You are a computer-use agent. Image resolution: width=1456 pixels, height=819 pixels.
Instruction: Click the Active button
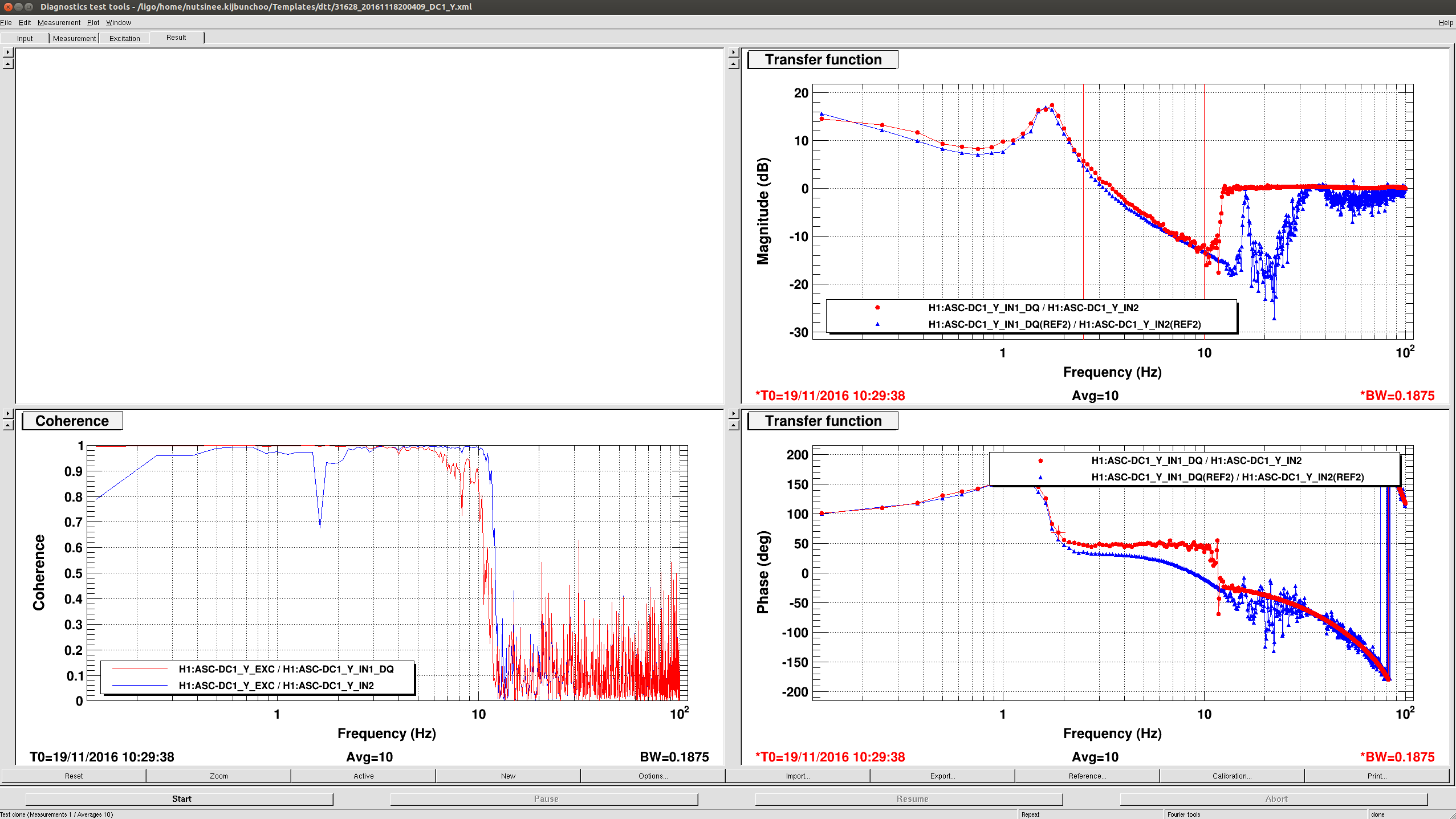pos(364,776)
